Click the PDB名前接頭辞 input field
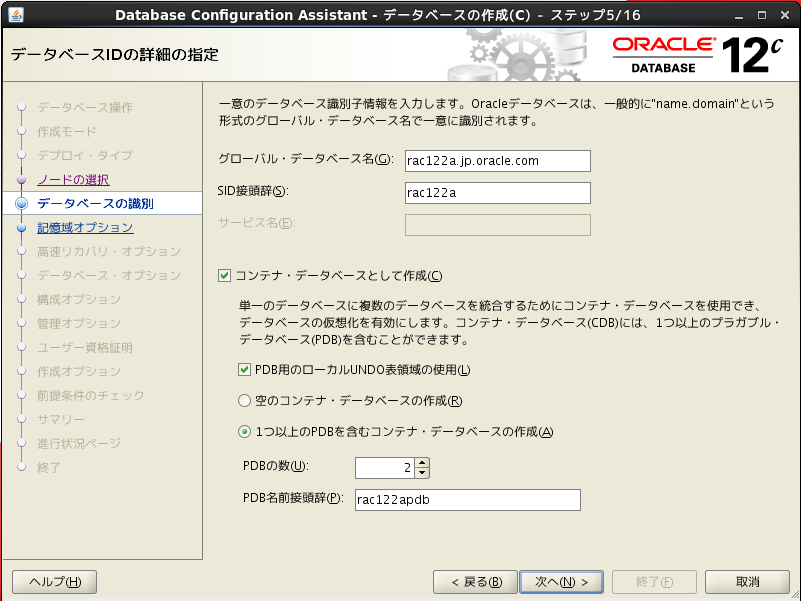801x601 pixels. click(x=467, y=500)
